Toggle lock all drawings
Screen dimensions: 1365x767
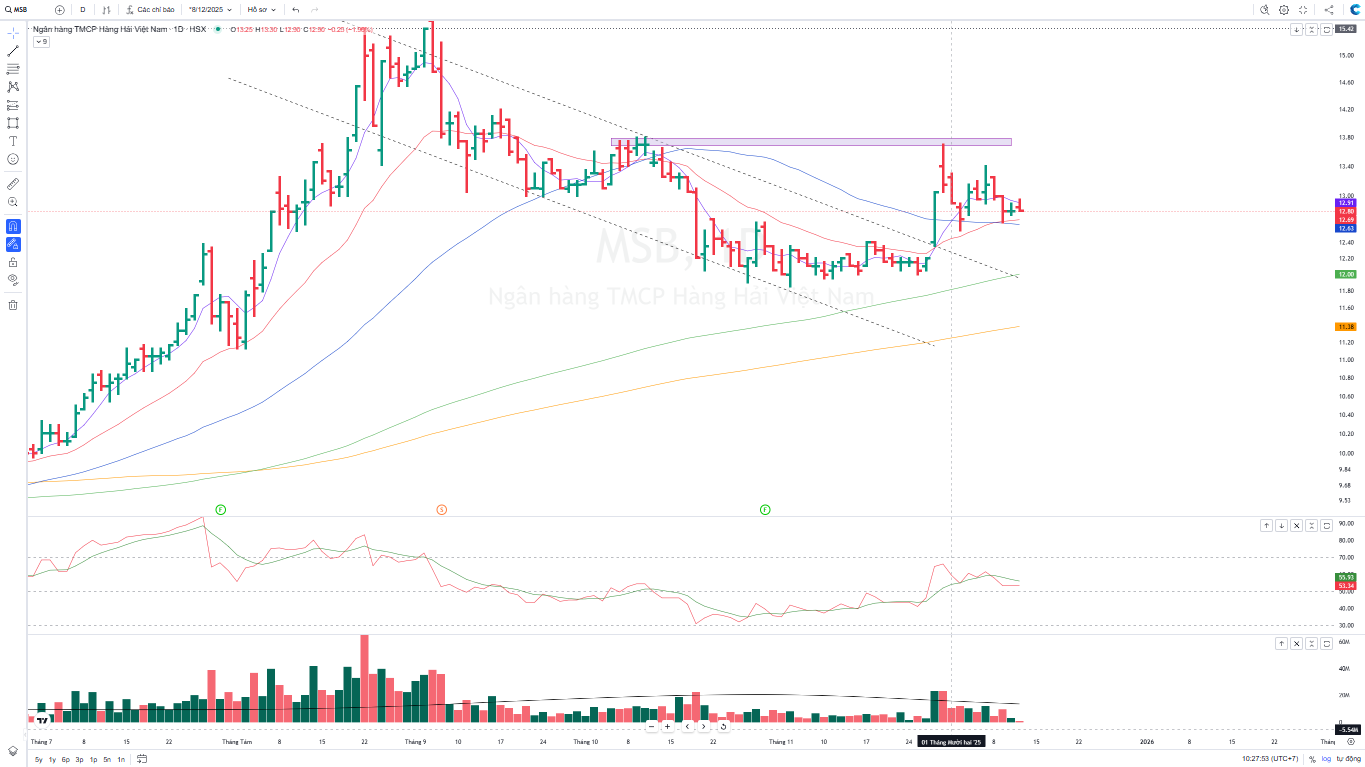coord(13,262)
